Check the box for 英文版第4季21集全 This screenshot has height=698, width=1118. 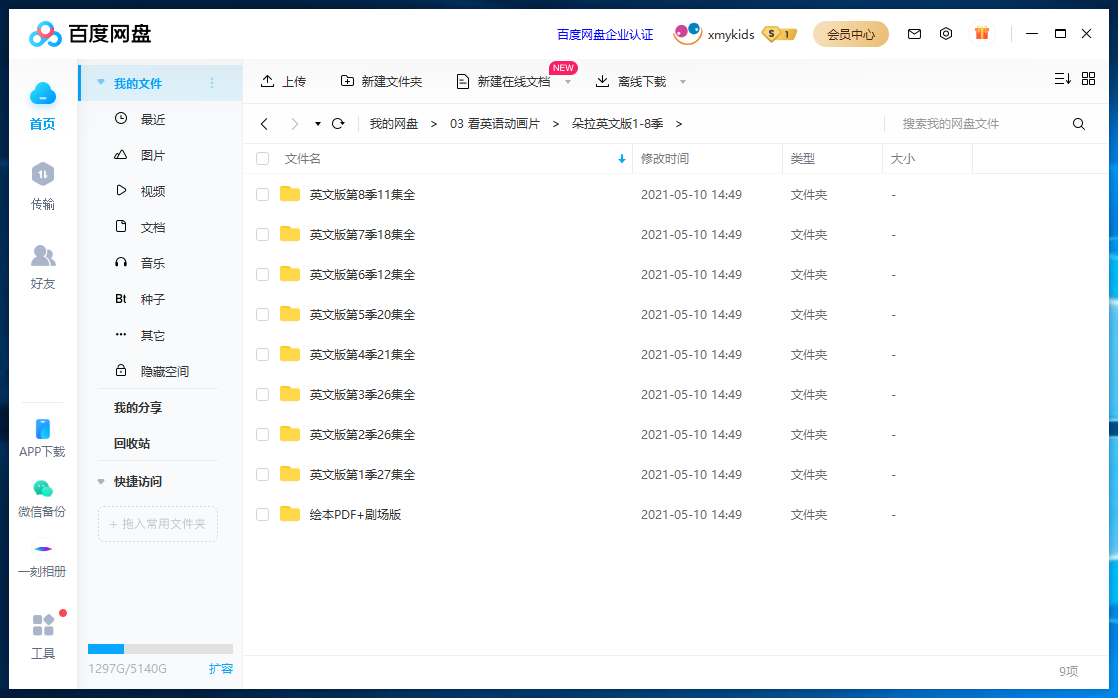coord(262,354)
